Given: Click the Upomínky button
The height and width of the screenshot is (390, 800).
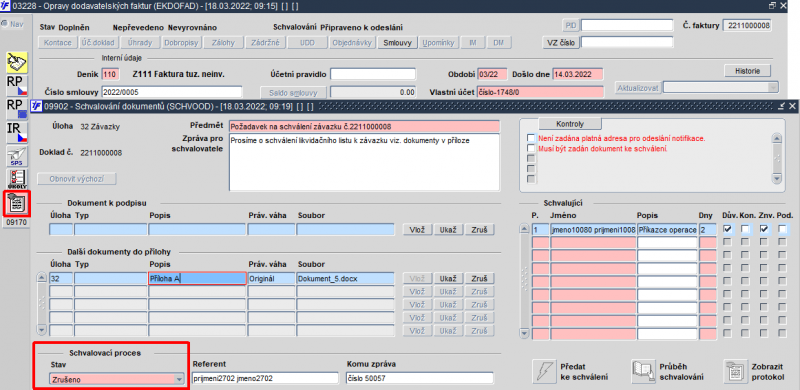Looking at the screenshot, I should click(x=438, y=43).
